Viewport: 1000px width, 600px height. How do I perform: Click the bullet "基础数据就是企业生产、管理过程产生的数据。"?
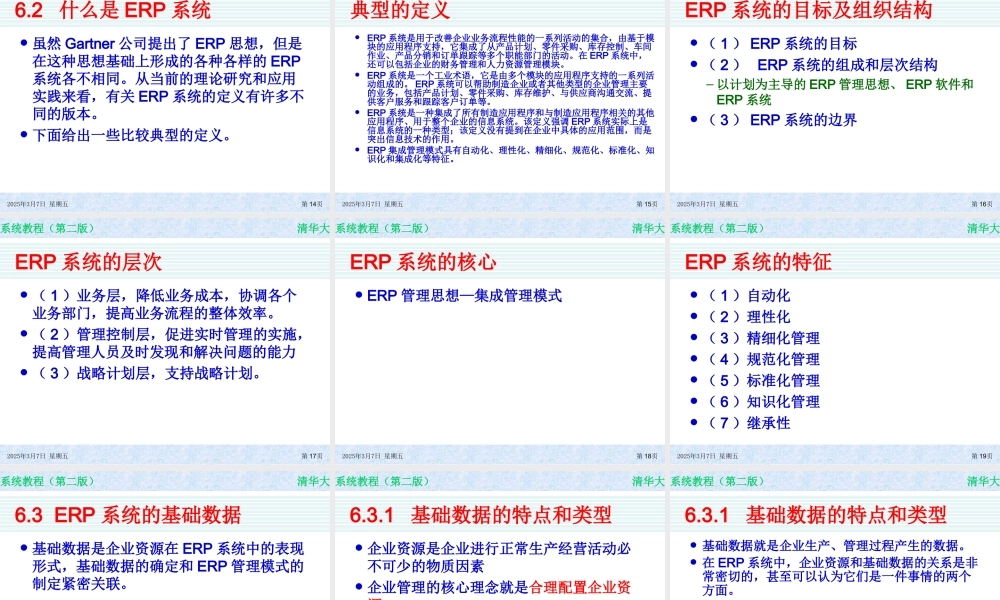[835, 546]
